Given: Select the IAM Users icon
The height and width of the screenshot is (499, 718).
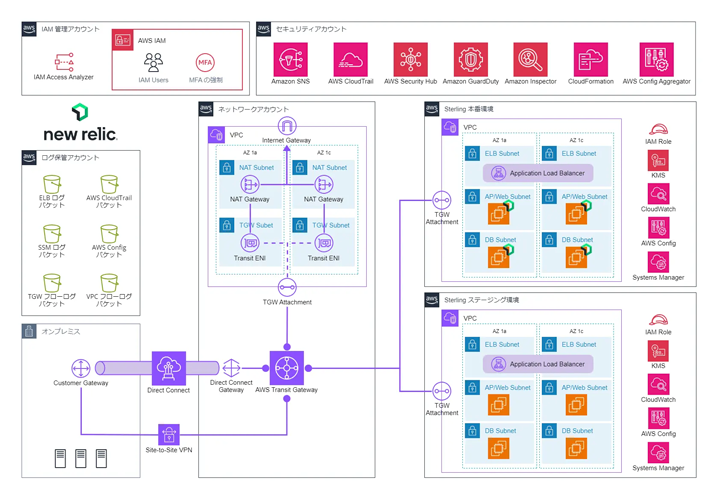Looking at the screenshot, I should [153, 62].
